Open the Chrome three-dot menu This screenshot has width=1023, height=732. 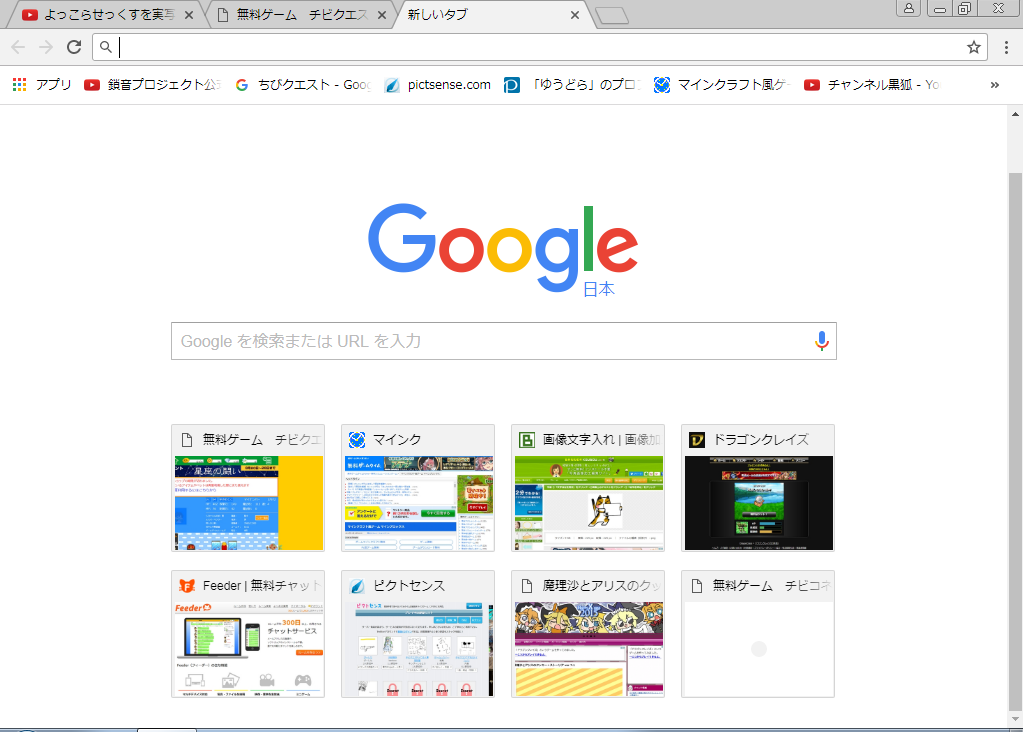point(1006,47)
